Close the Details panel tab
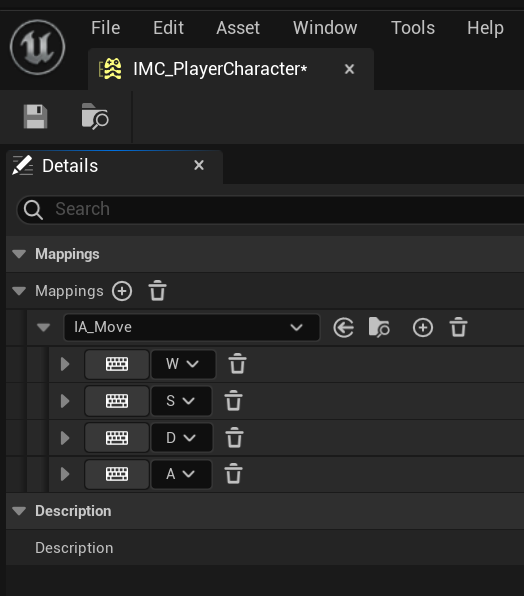 click(x=199, y=165)
